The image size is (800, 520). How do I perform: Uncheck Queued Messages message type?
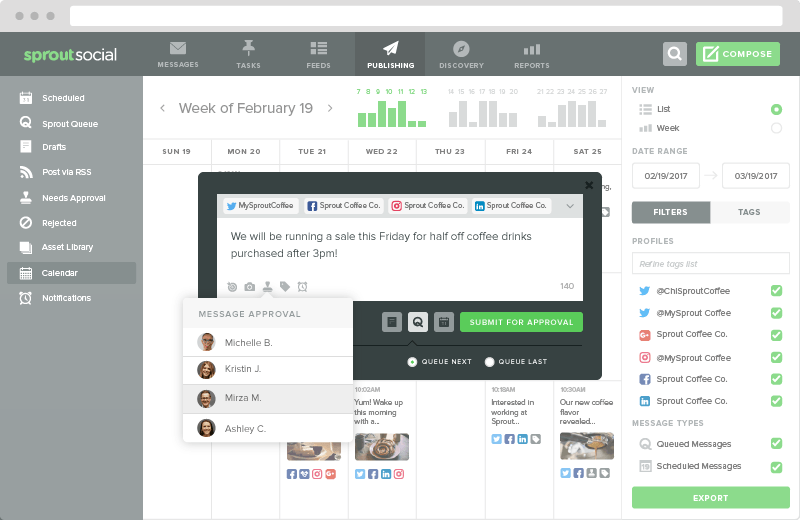(777, 443)
